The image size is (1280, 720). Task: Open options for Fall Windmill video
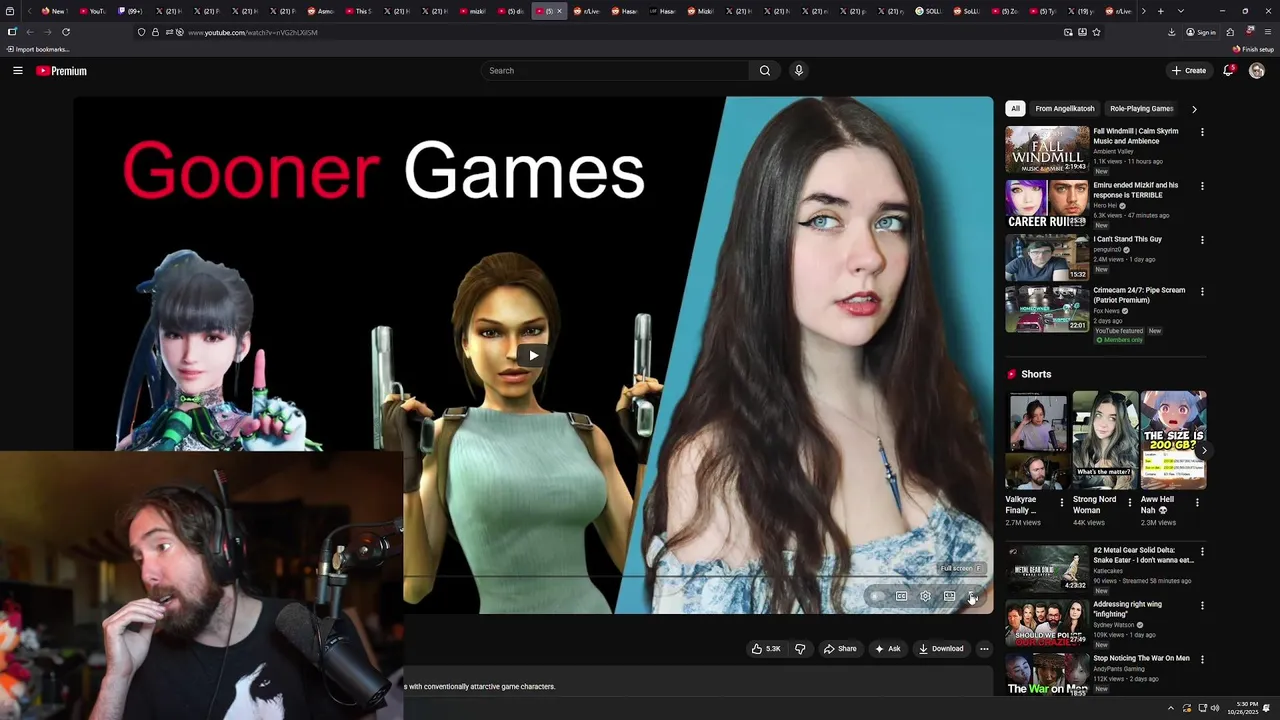[x=1202, y=132]
